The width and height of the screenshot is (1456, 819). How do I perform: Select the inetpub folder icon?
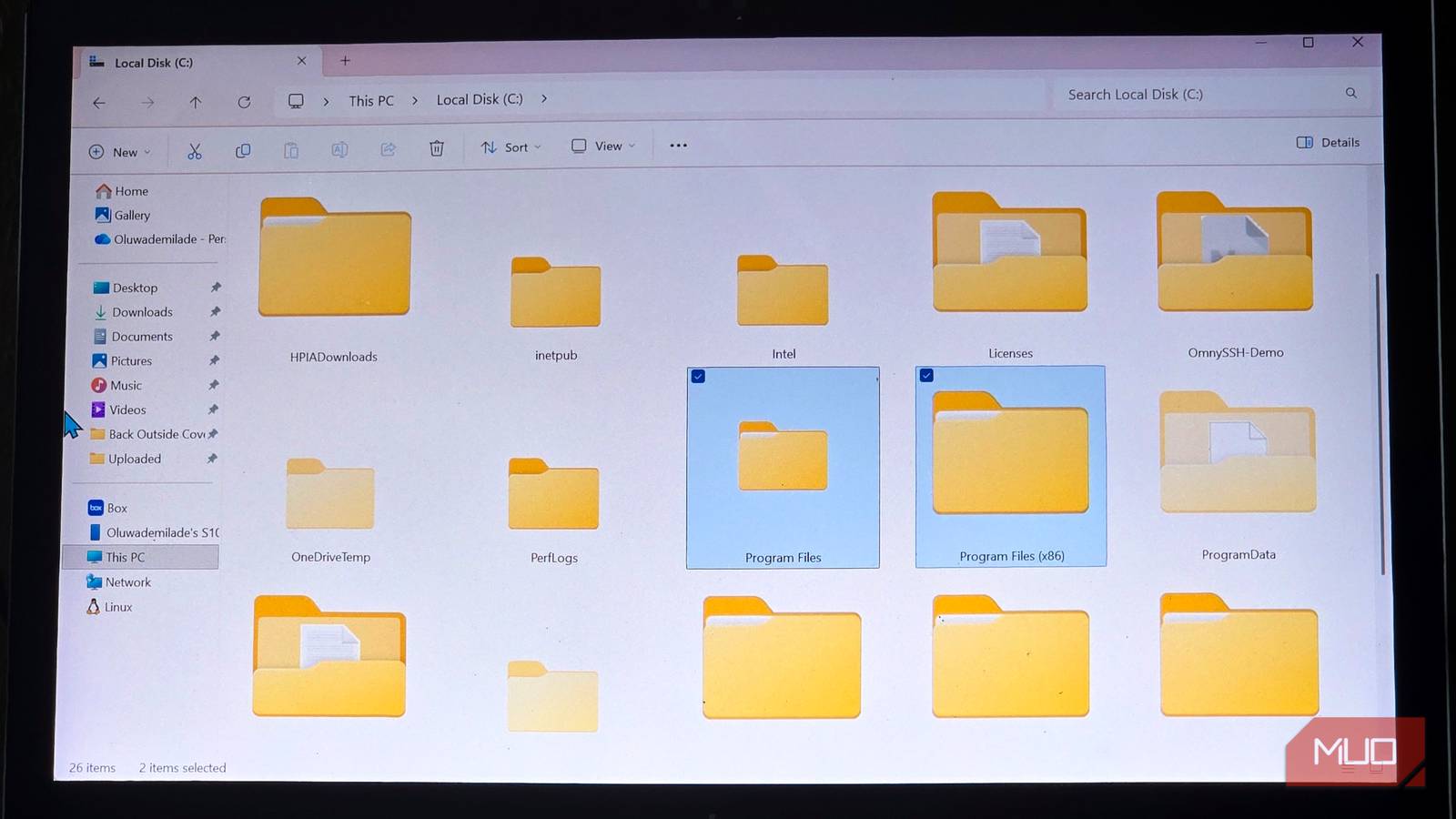point(555,291)
